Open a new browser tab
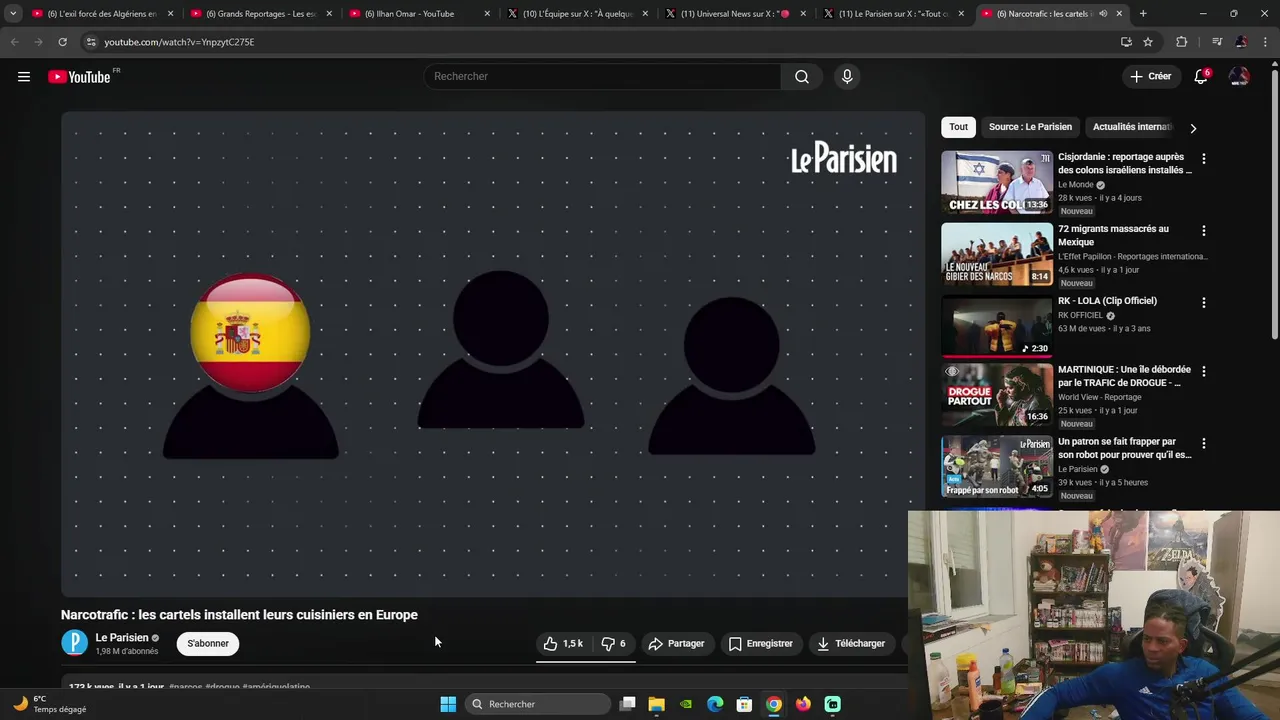This screenshot has width=1280, height=720. [x=1143, y=14]
